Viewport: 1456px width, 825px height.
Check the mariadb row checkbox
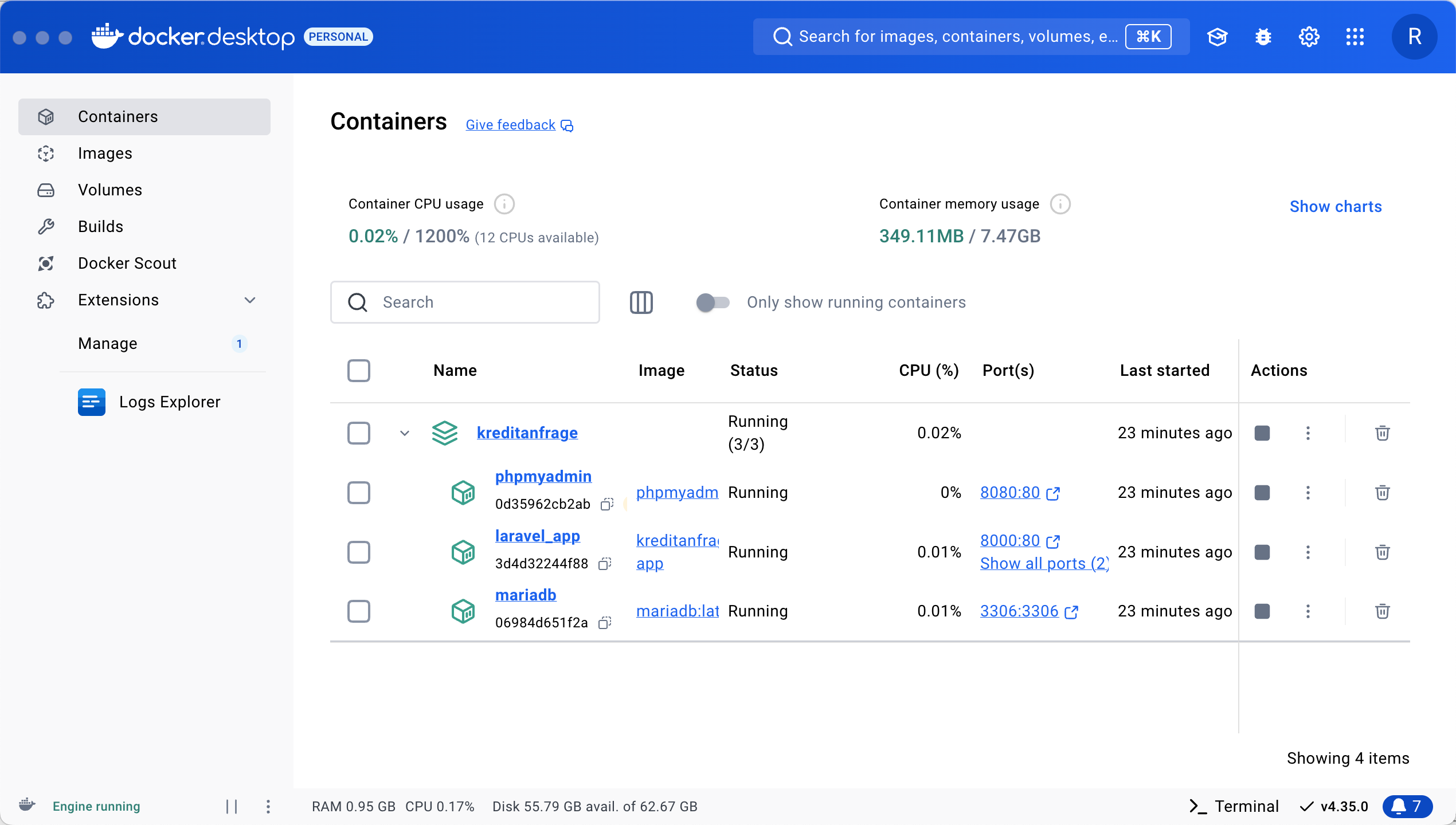click(359, 611)
